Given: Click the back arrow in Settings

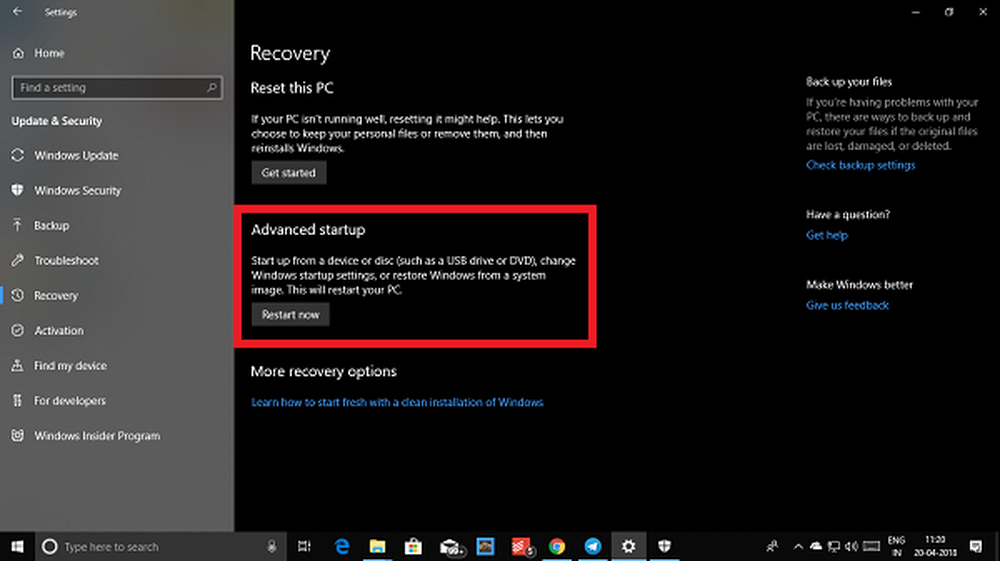Looking at the screenshot, I should pos(16,13).
